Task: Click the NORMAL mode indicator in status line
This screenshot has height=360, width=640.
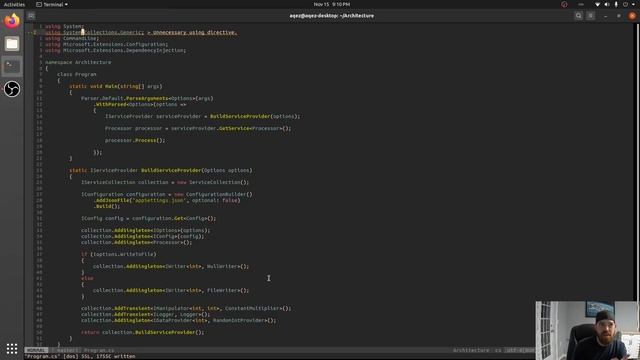Action: click(36, 350)
